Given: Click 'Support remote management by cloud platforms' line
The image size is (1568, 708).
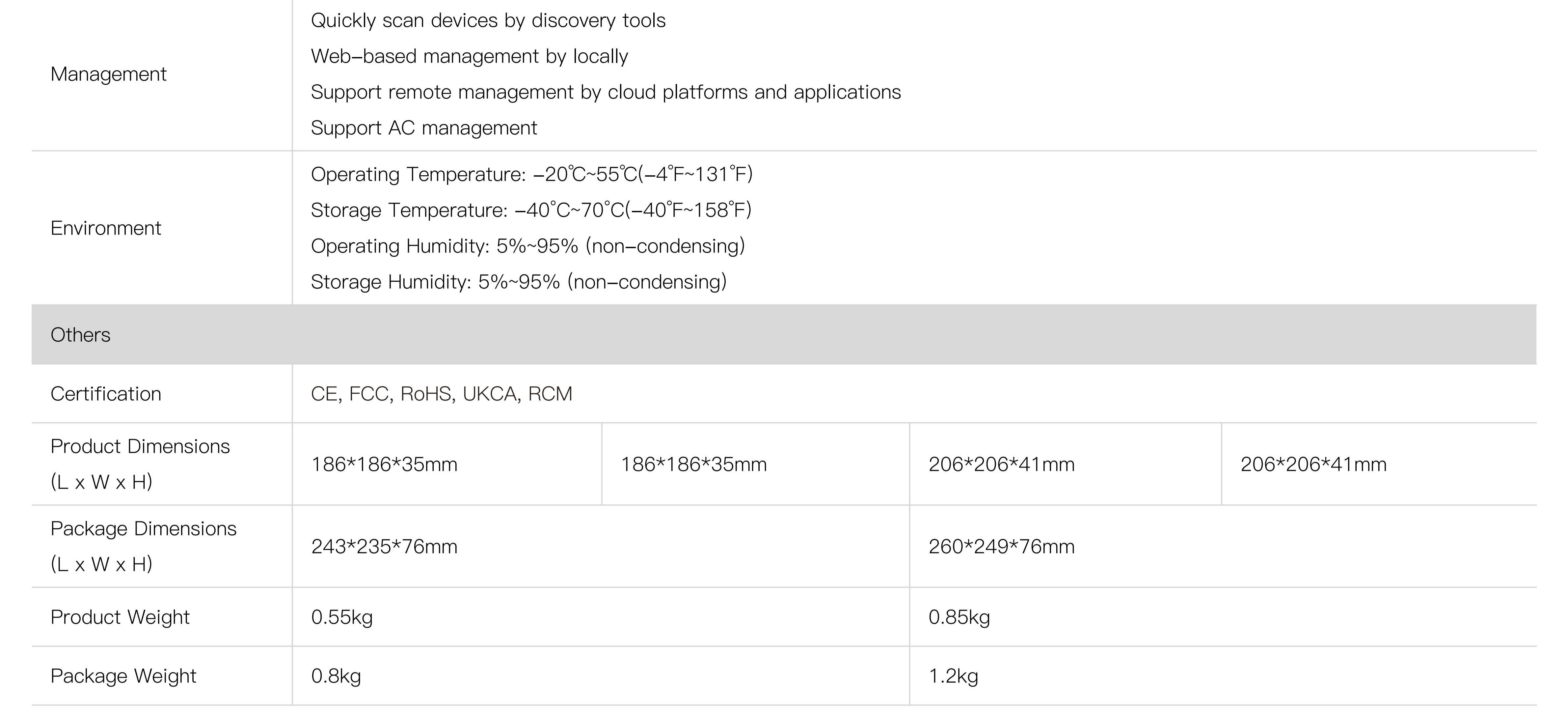Looking at the screenshot, I should 605,93.
